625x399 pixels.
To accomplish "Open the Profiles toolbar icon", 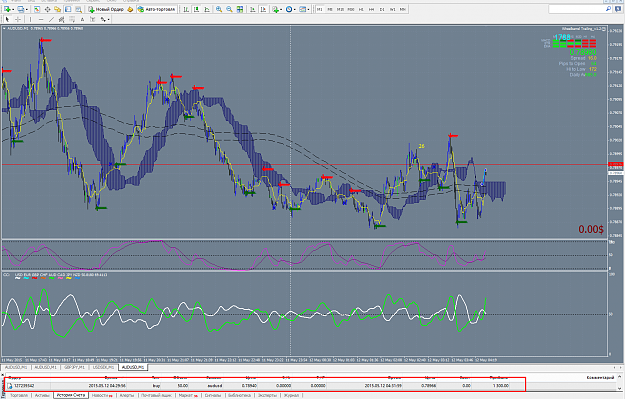I will coord(22,9).
